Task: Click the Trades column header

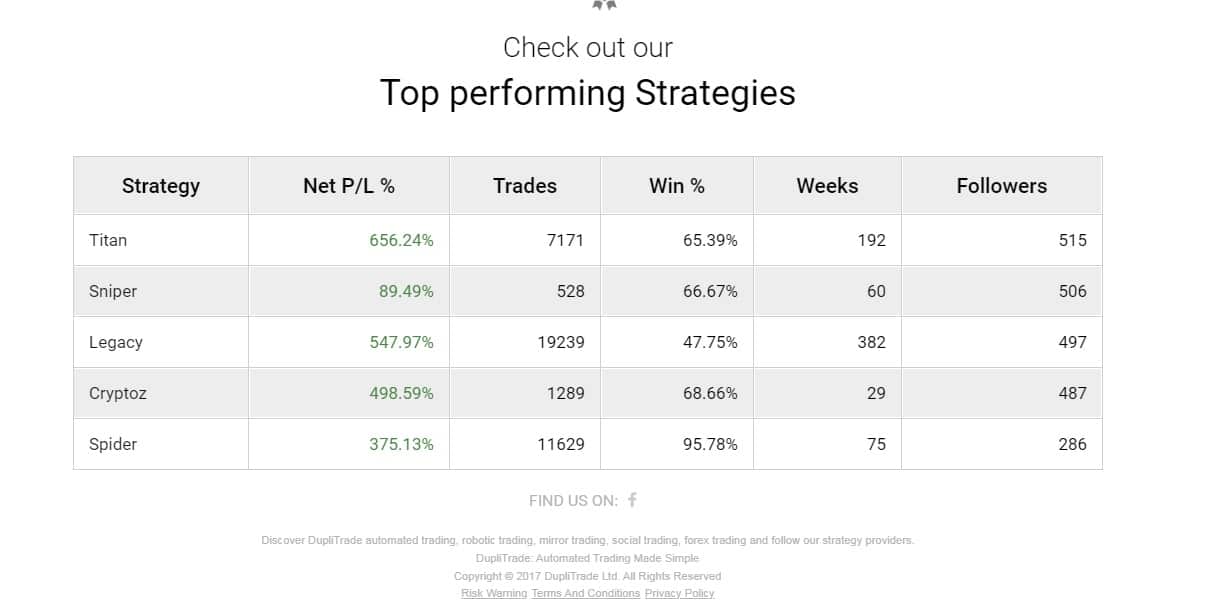Action: pos(525,186)
